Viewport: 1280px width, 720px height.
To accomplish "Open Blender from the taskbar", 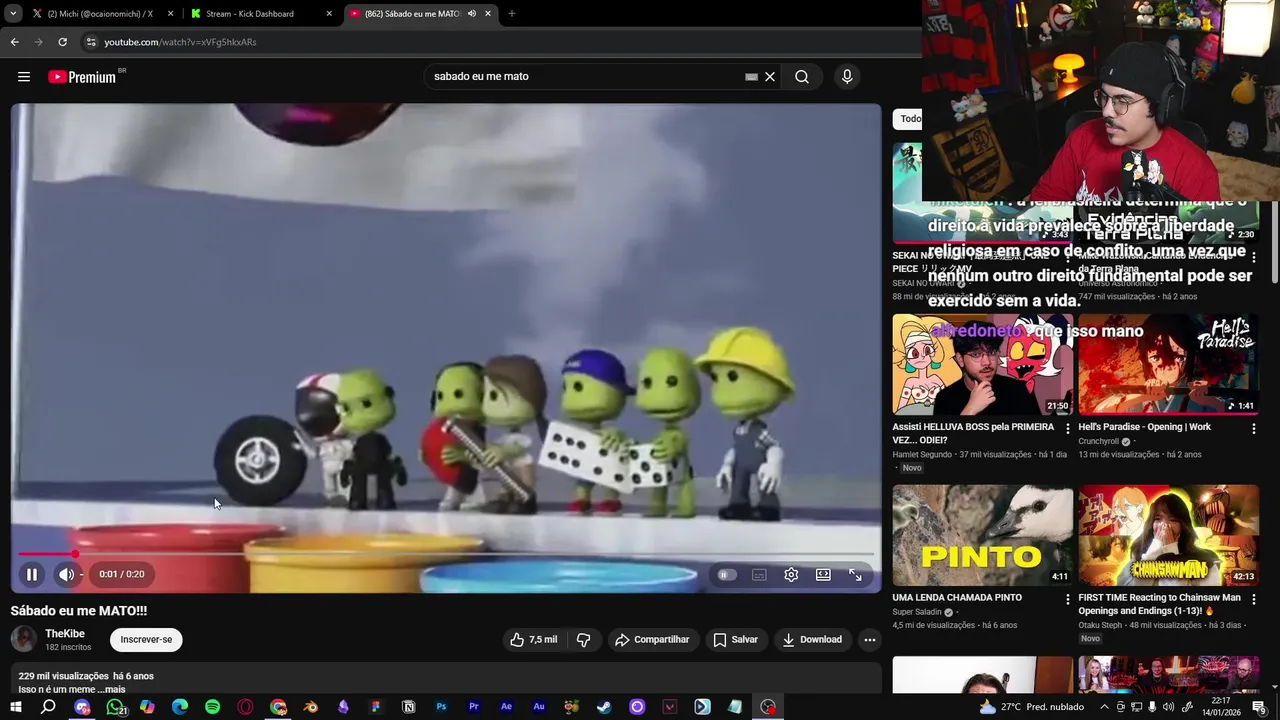I will 310,707.
